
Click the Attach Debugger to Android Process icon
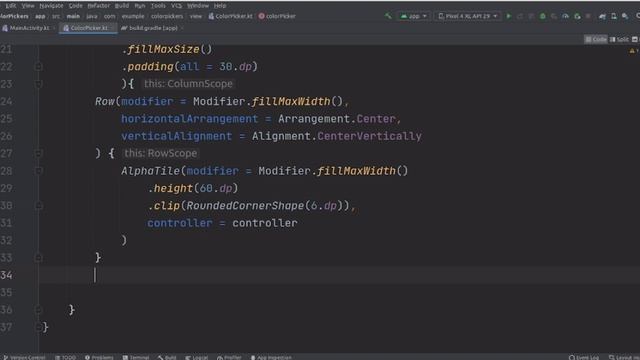click(577, 16)
